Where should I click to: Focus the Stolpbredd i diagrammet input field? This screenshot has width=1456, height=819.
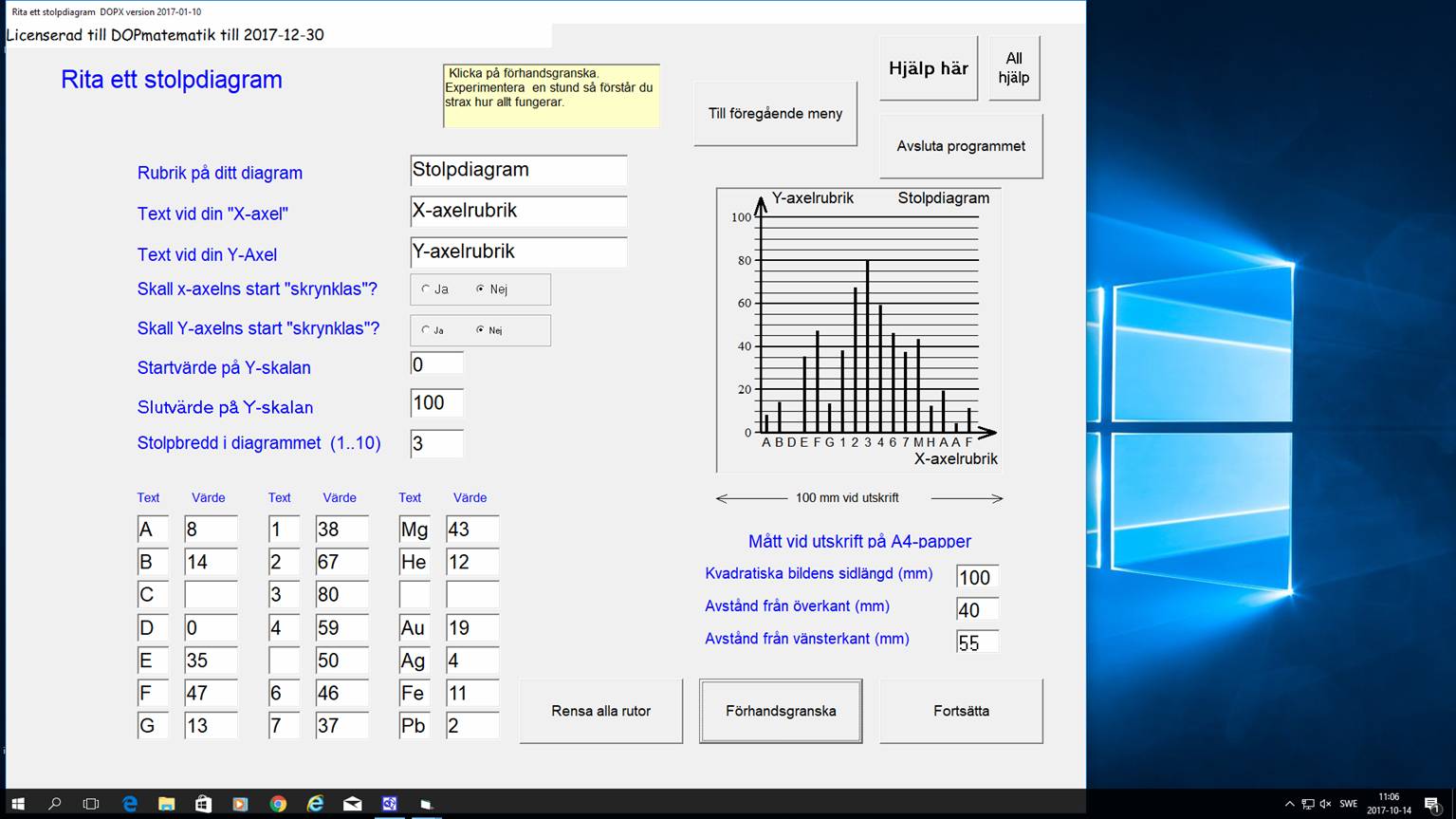click(436, 443)
